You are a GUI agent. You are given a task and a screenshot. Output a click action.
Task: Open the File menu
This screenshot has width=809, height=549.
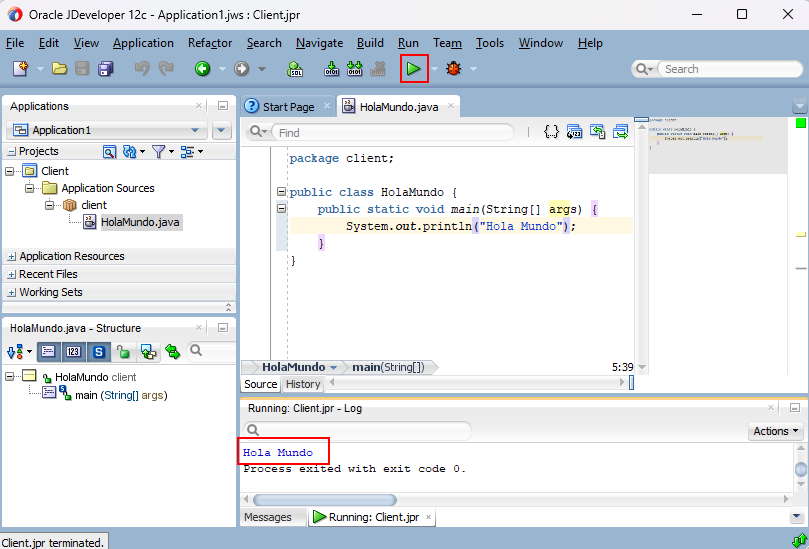pos(15,43)
